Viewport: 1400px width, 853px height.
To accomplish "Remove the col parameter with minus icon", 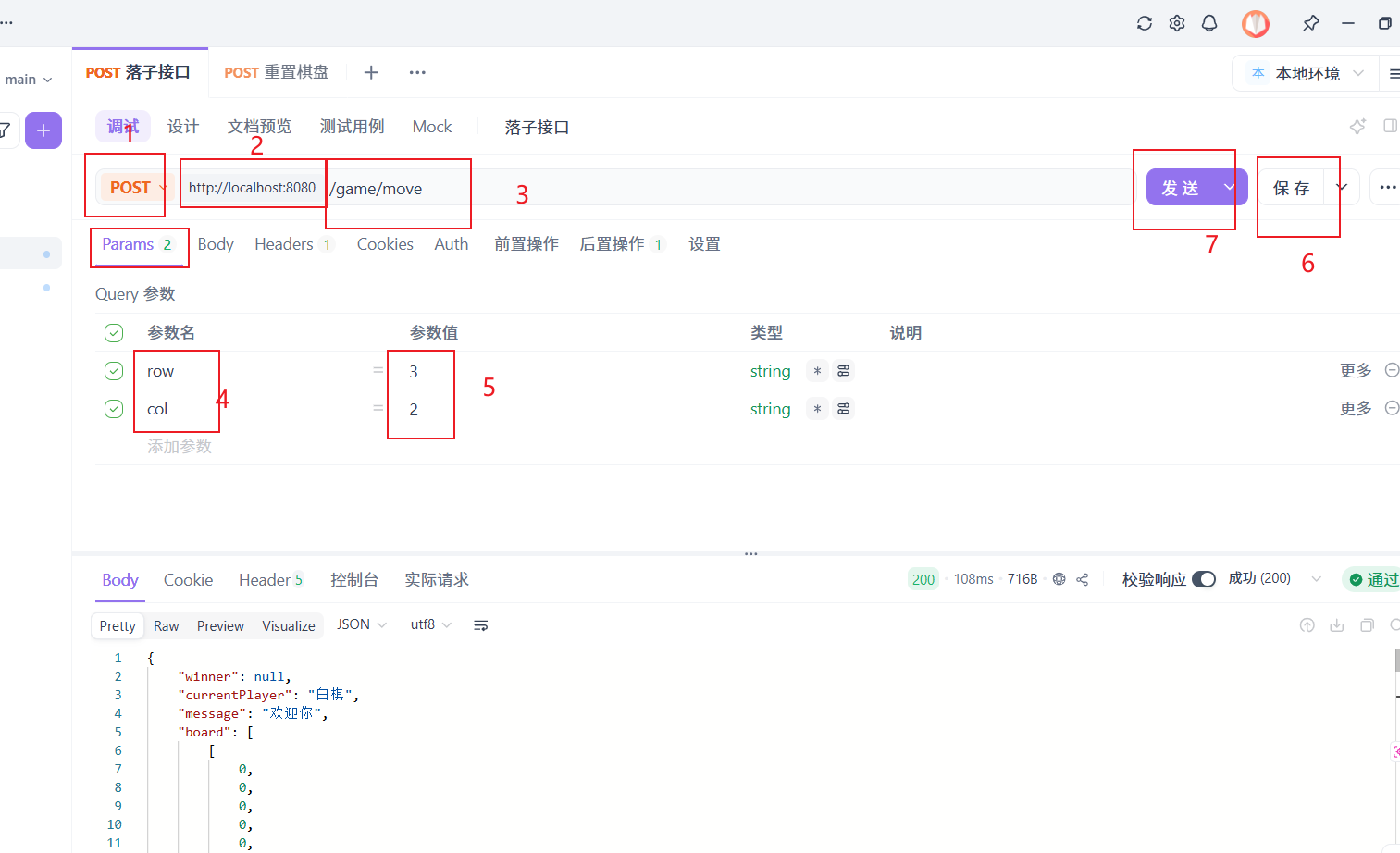I will tap(1392, 408).
